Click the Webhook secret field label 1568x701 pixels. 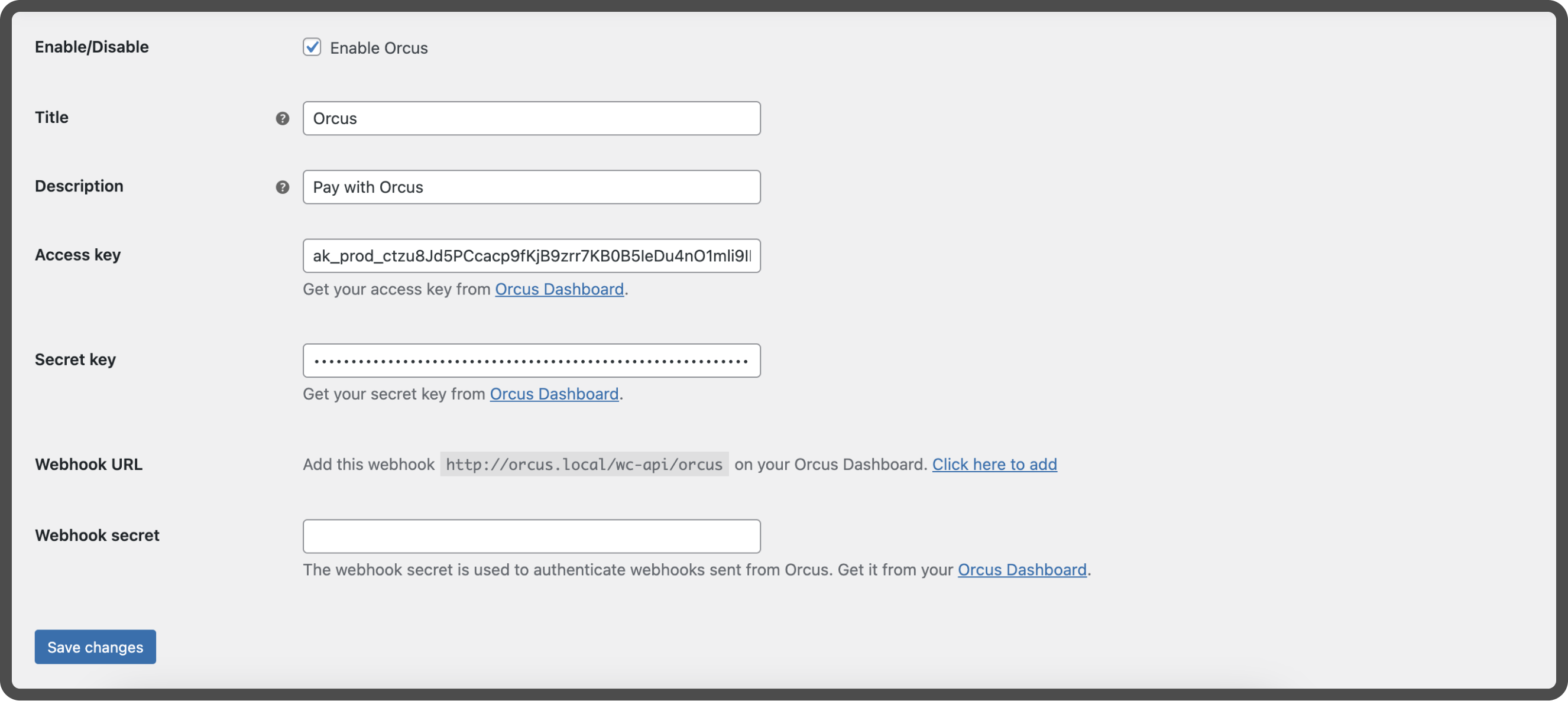(97, 536)
